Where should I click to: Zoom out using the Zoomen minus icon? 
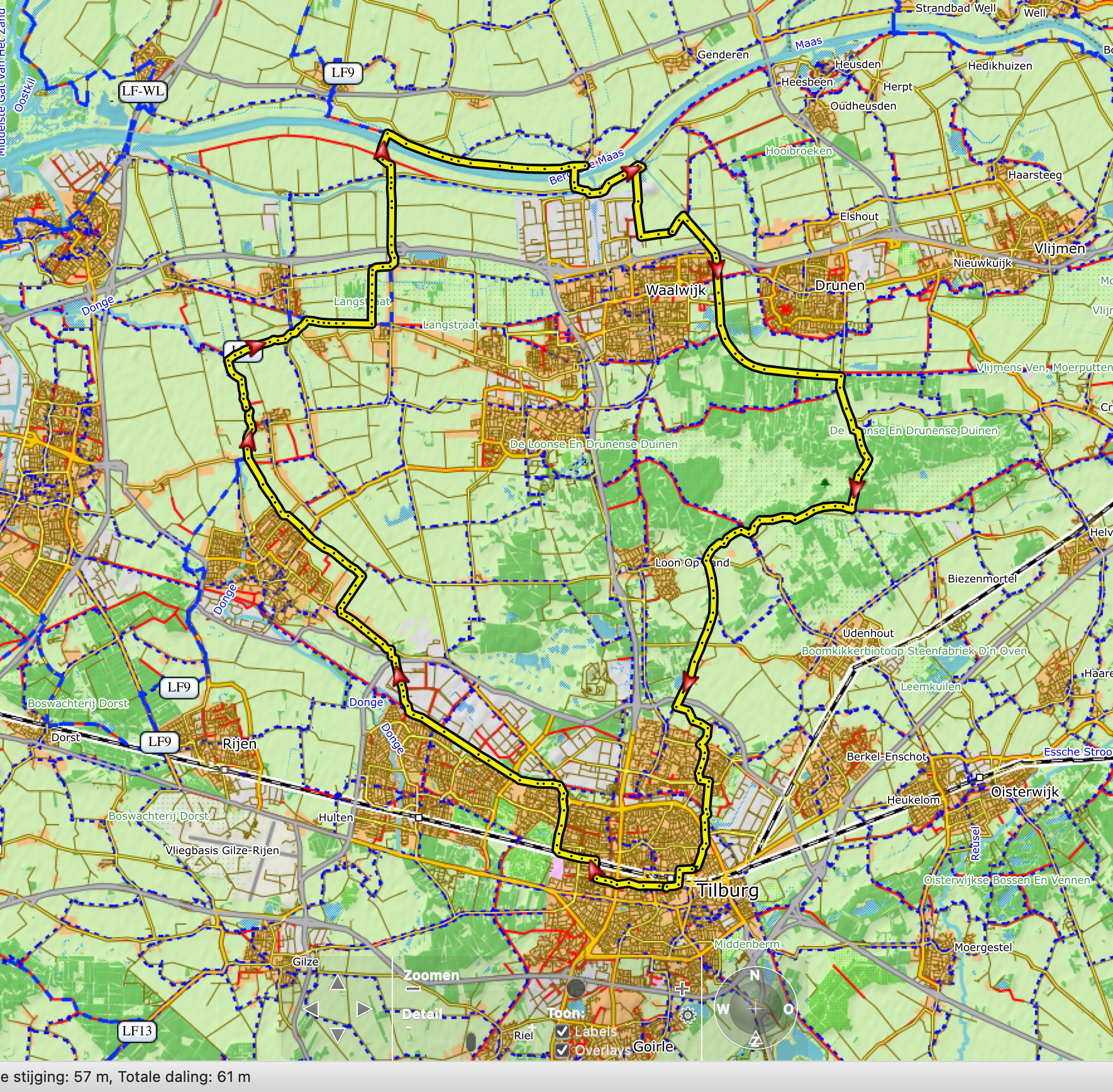pyautogui.click(x=413, y=989)
